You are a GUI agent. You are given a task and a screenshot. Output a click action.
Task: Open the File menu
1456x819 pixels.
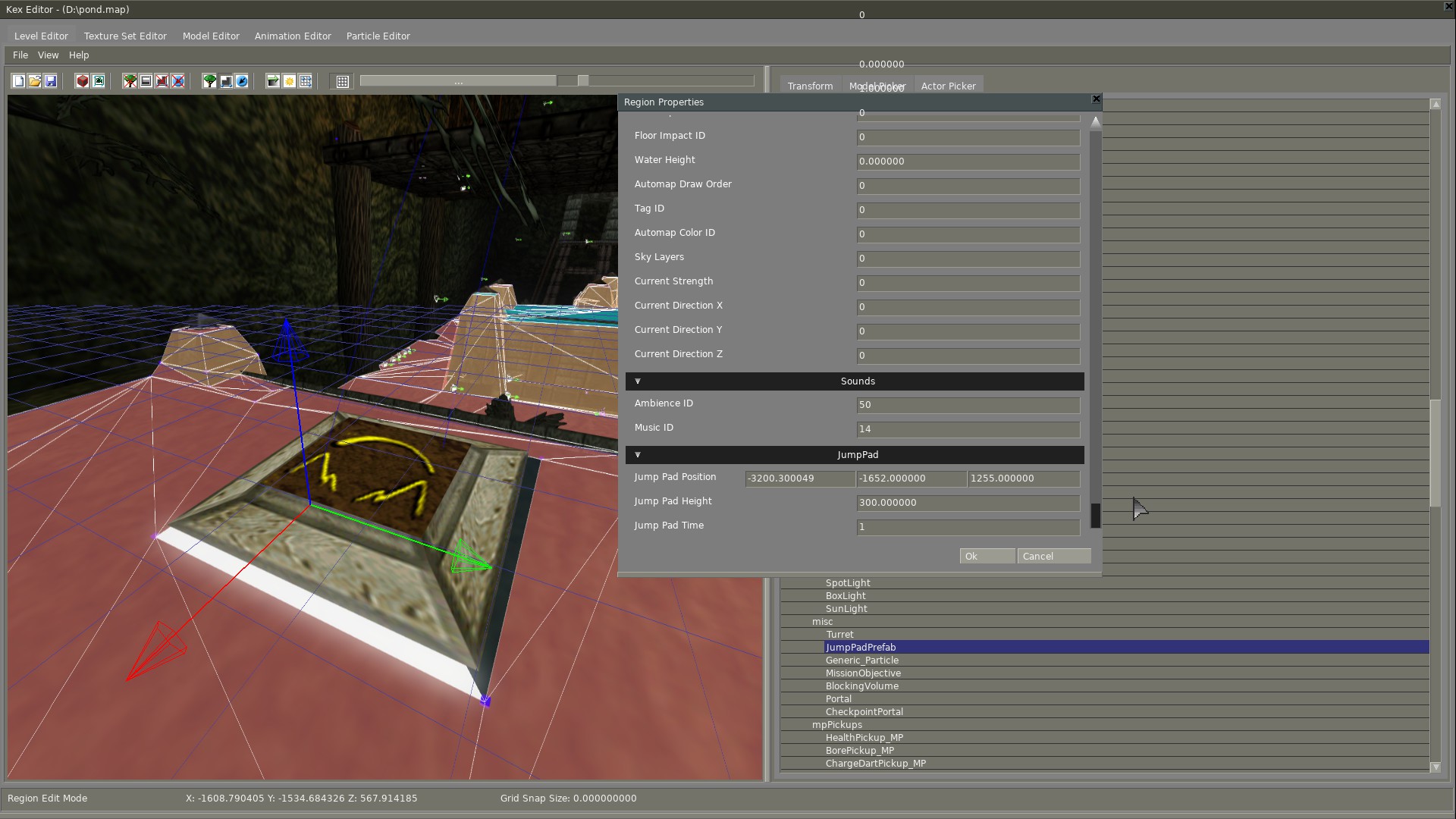(x=20, y=55)
